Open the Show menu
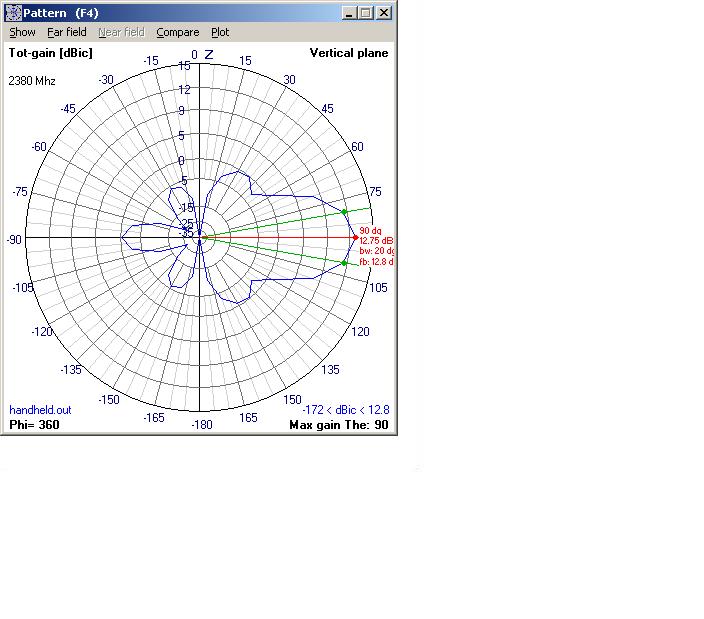 22,32
